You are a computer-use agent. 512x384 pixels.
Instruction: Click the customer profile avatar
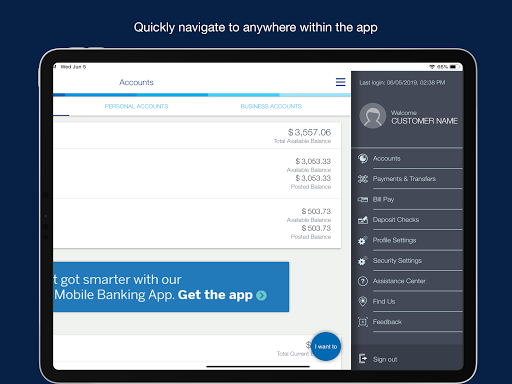click(x=373, y=116)
